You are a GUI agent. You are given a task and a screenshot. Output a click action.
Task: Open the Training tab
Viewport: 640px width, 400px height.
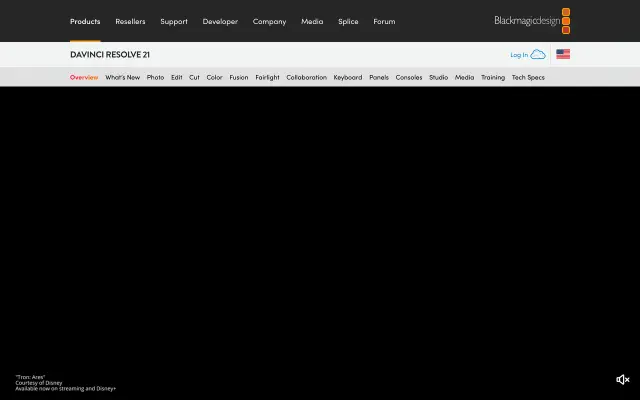493,77
